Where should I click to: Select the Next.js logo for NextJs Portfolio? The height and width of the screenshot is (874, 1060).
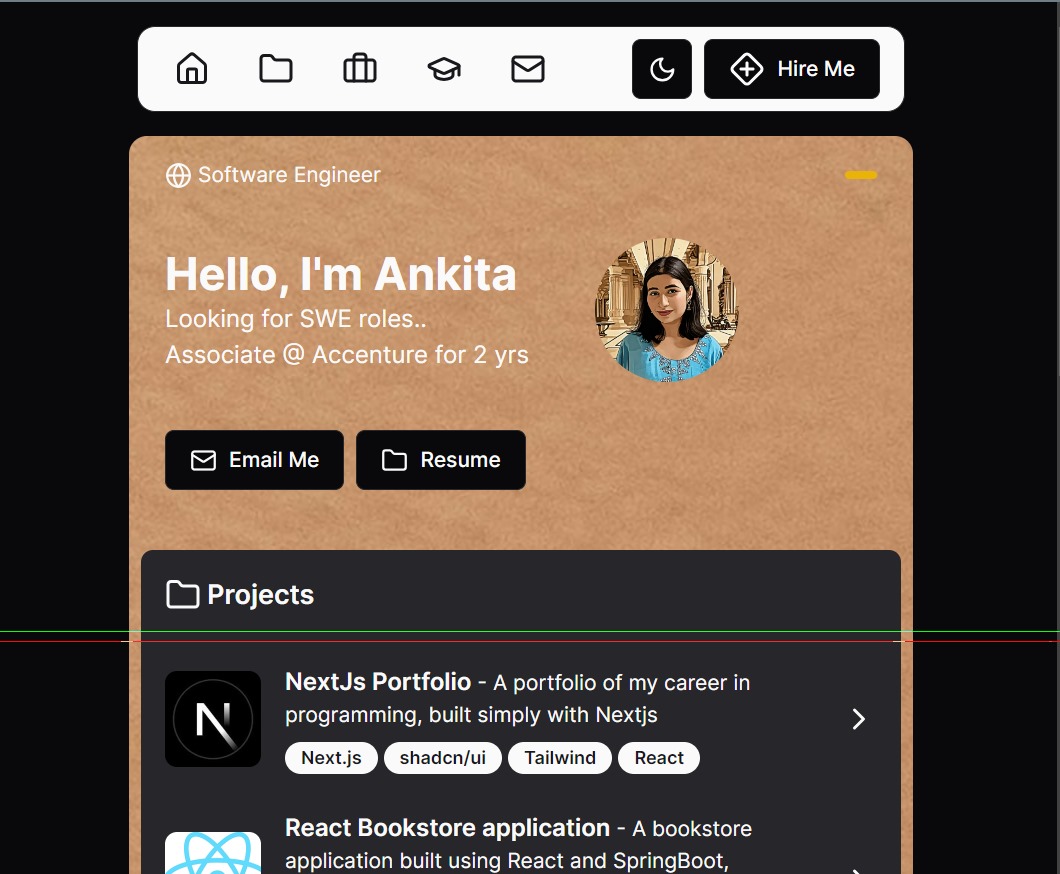coord(212,718)
